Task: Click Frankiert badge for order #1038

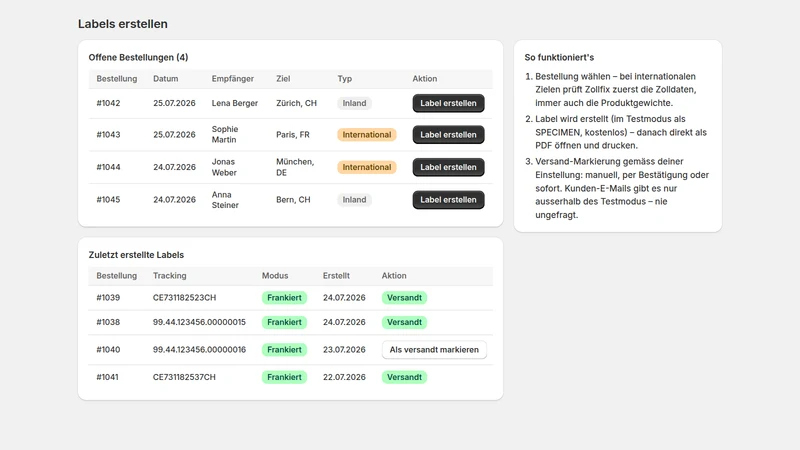Action: tap(284, 322)
